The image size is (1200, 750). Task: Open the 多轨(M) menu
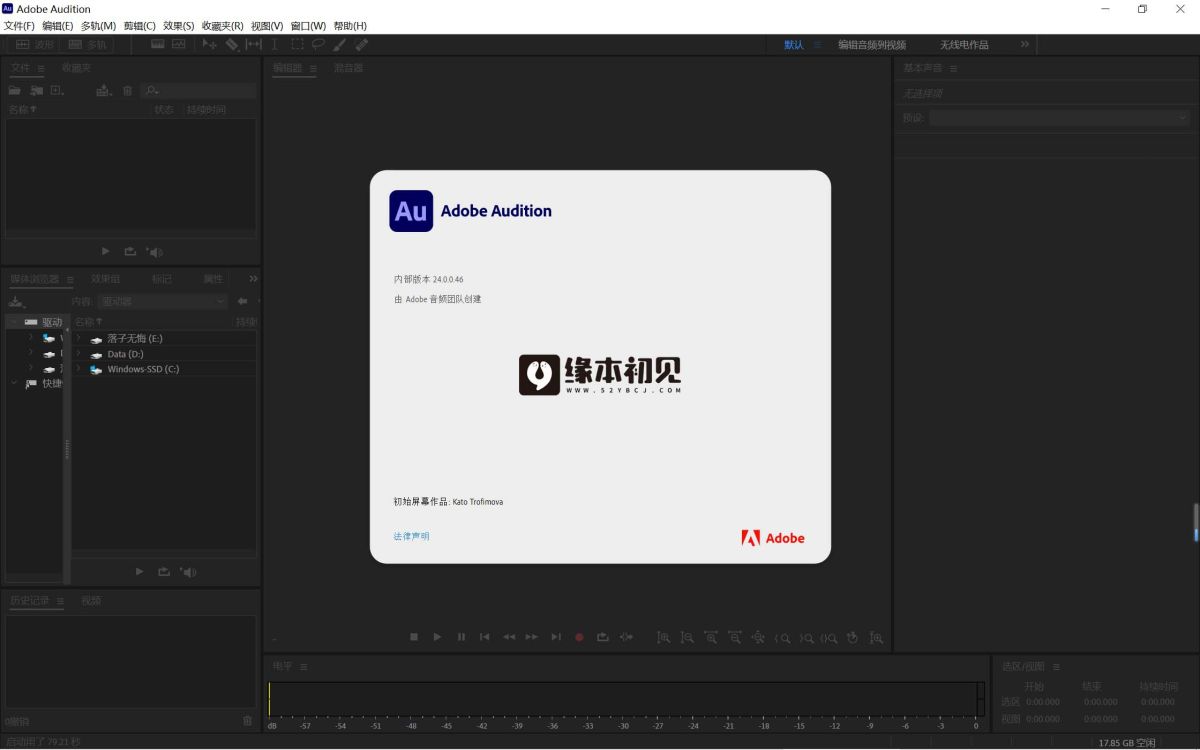click(x=98, y=26)
